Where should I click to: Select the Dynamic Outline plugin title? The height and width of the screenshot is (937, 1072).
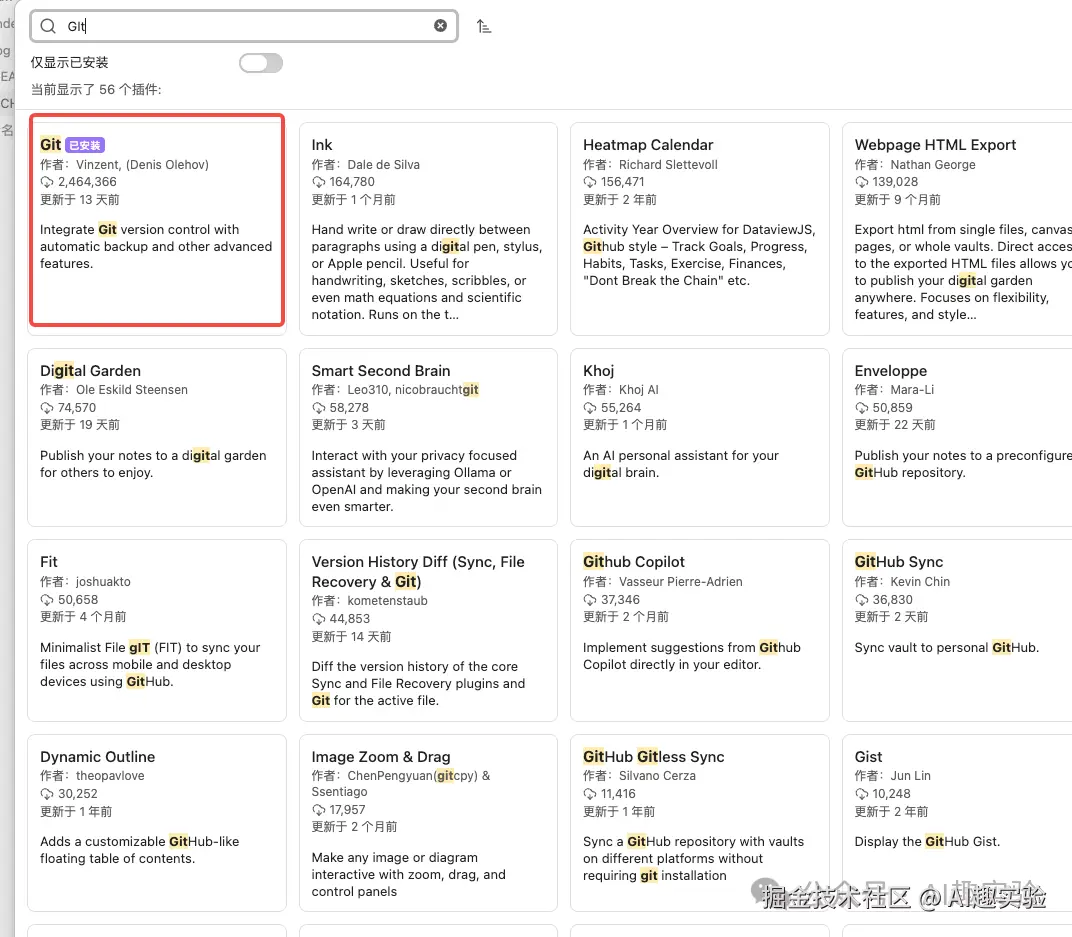point(97,757)
